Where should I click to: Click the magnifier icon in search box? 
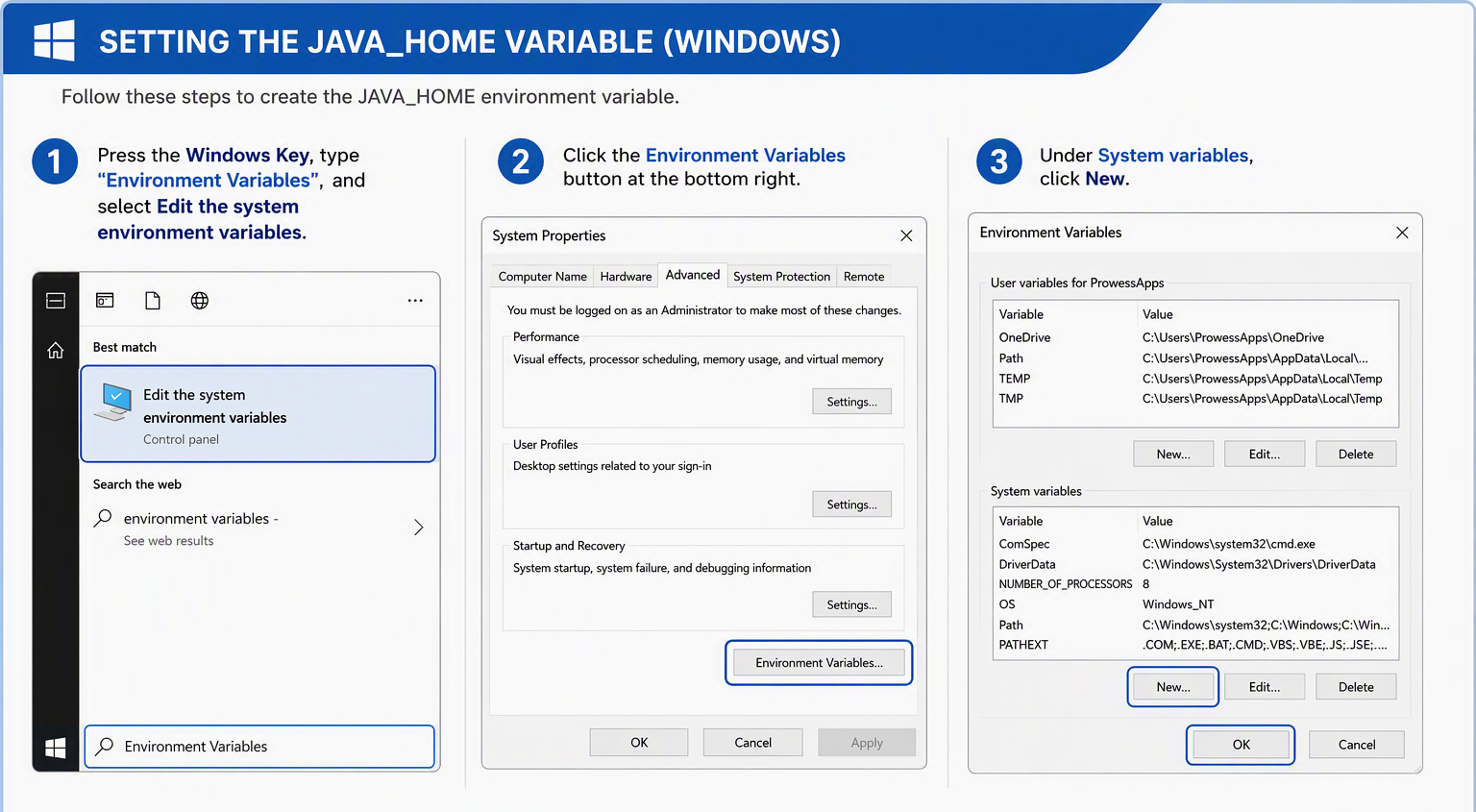pos(106,746)
